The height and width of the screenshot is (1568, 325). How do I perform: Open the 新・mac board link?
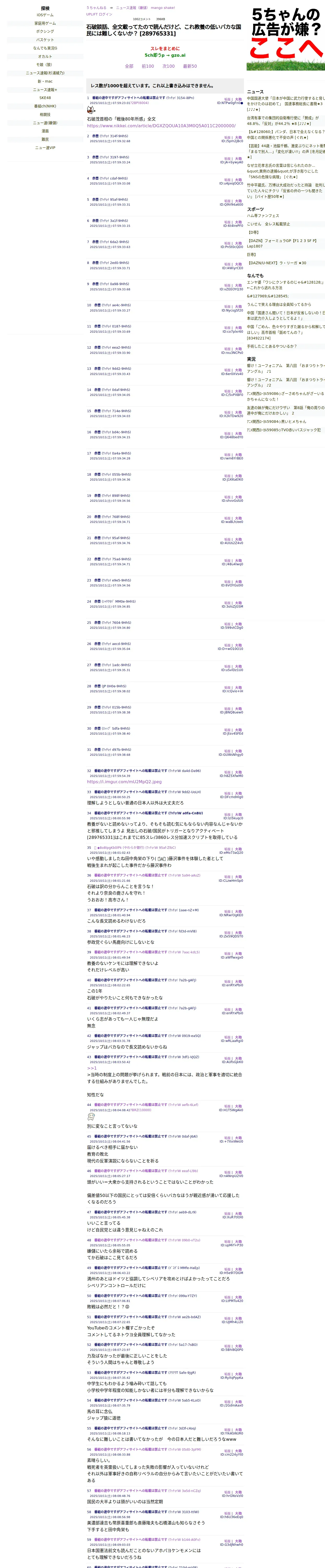pyautogui.click(x=45, y=81)
